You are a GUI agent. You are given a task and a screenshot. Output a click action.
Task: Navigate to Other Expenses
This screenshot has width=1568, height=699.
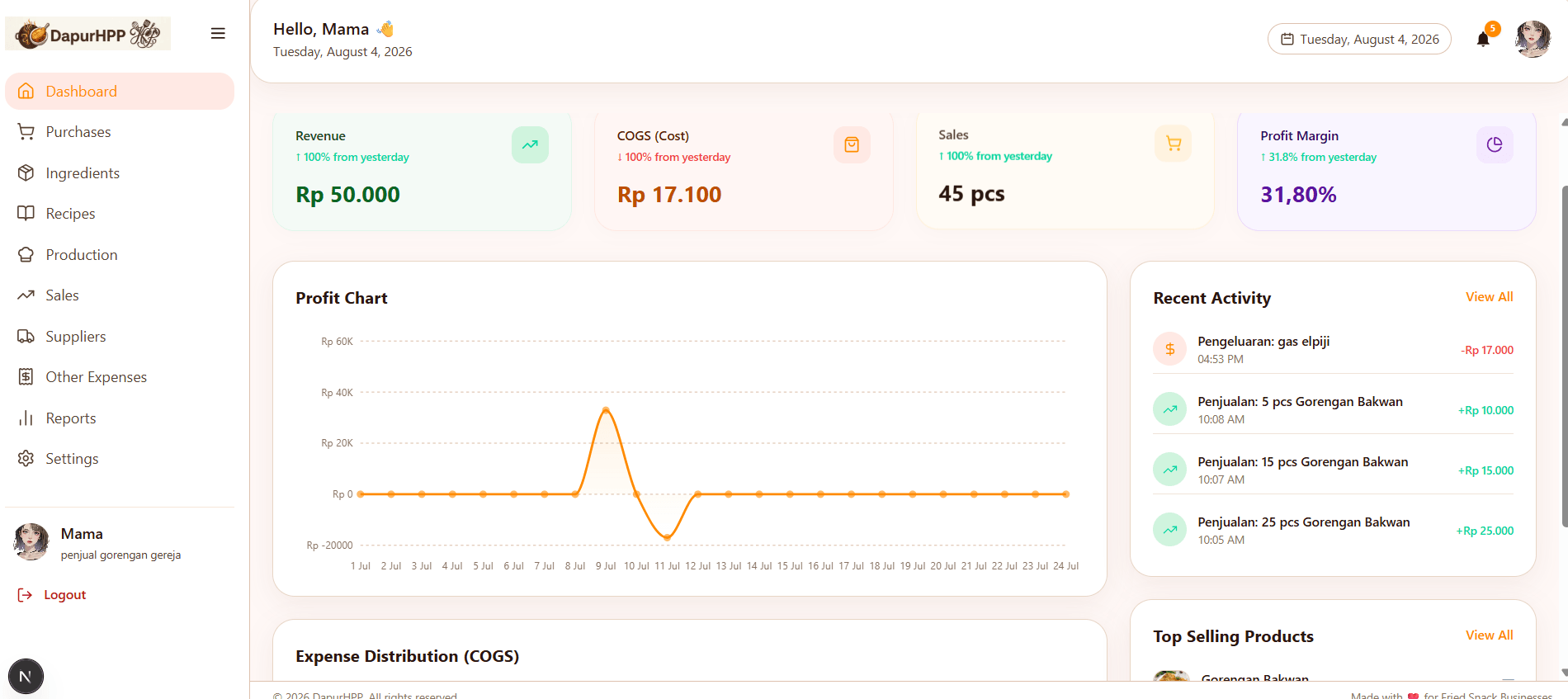120,377
